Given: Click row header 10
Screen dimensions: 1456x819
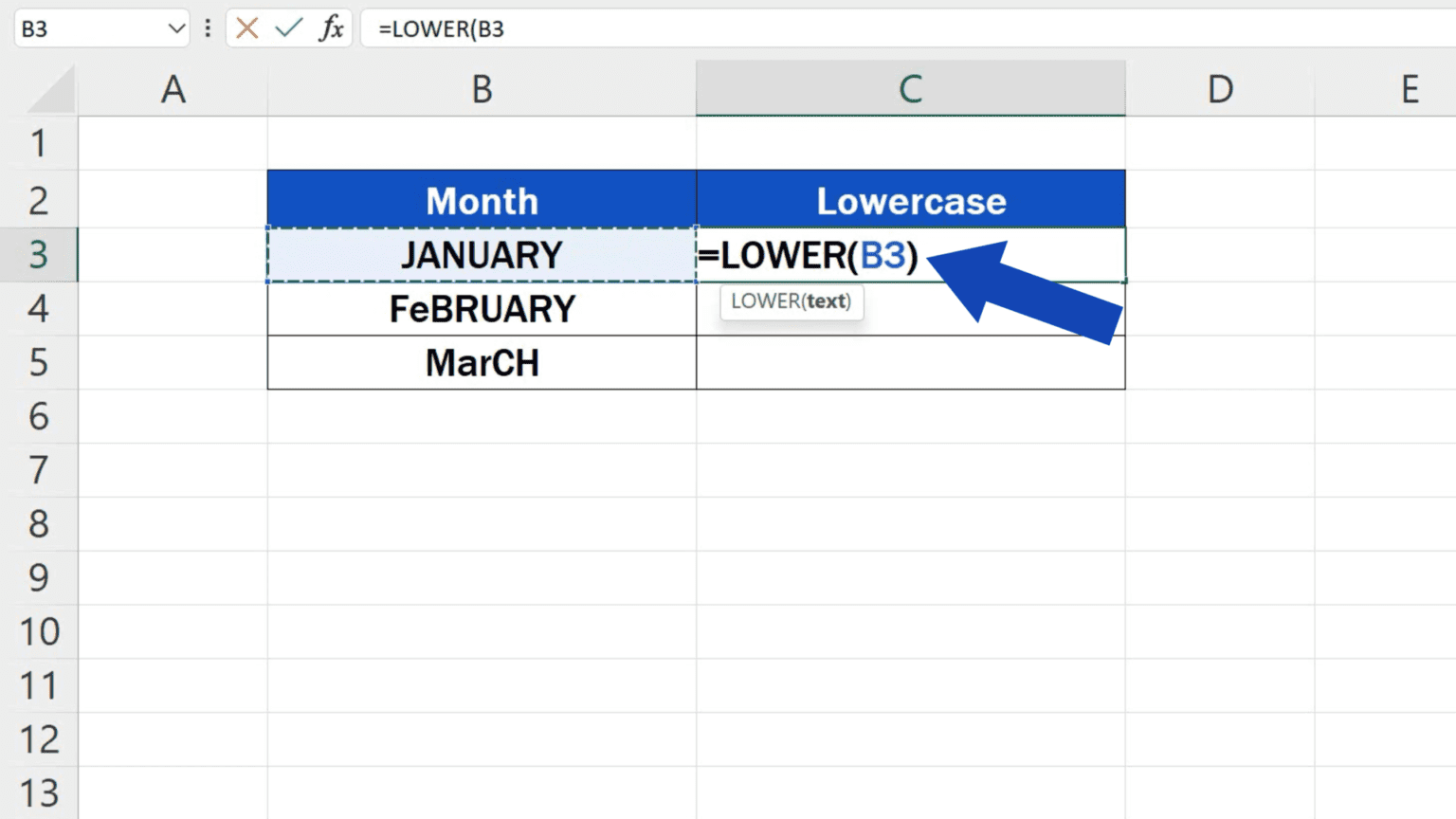Looking at the screenshot, I should [x=40, y=632].
